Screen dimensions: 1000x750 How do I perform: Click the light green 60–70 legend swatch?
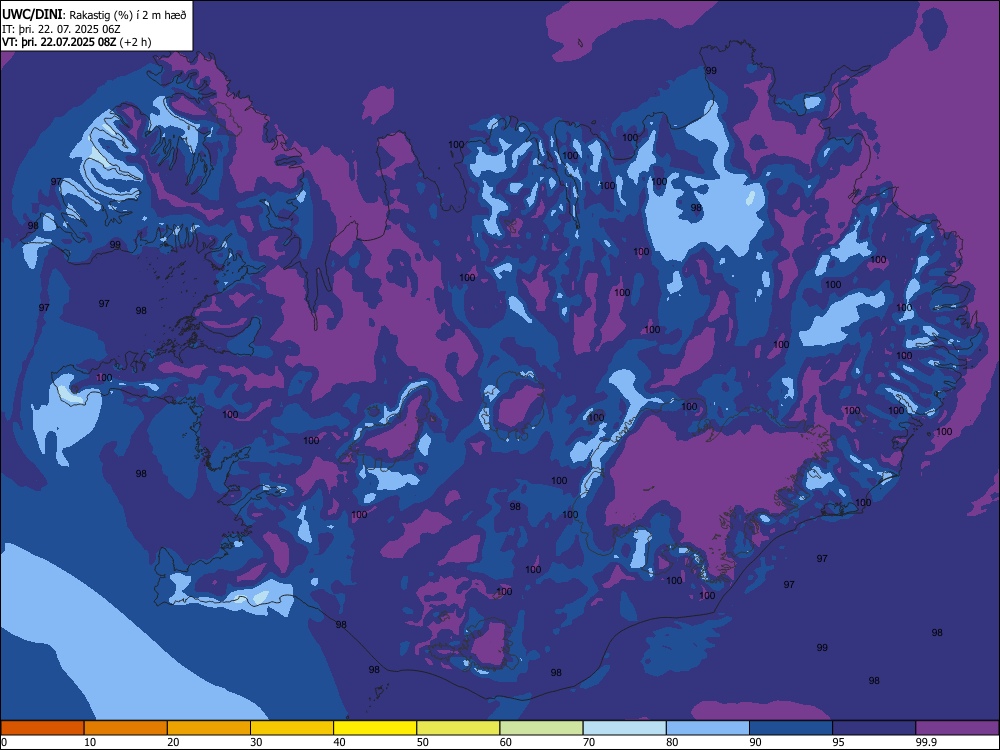(541, 728)
